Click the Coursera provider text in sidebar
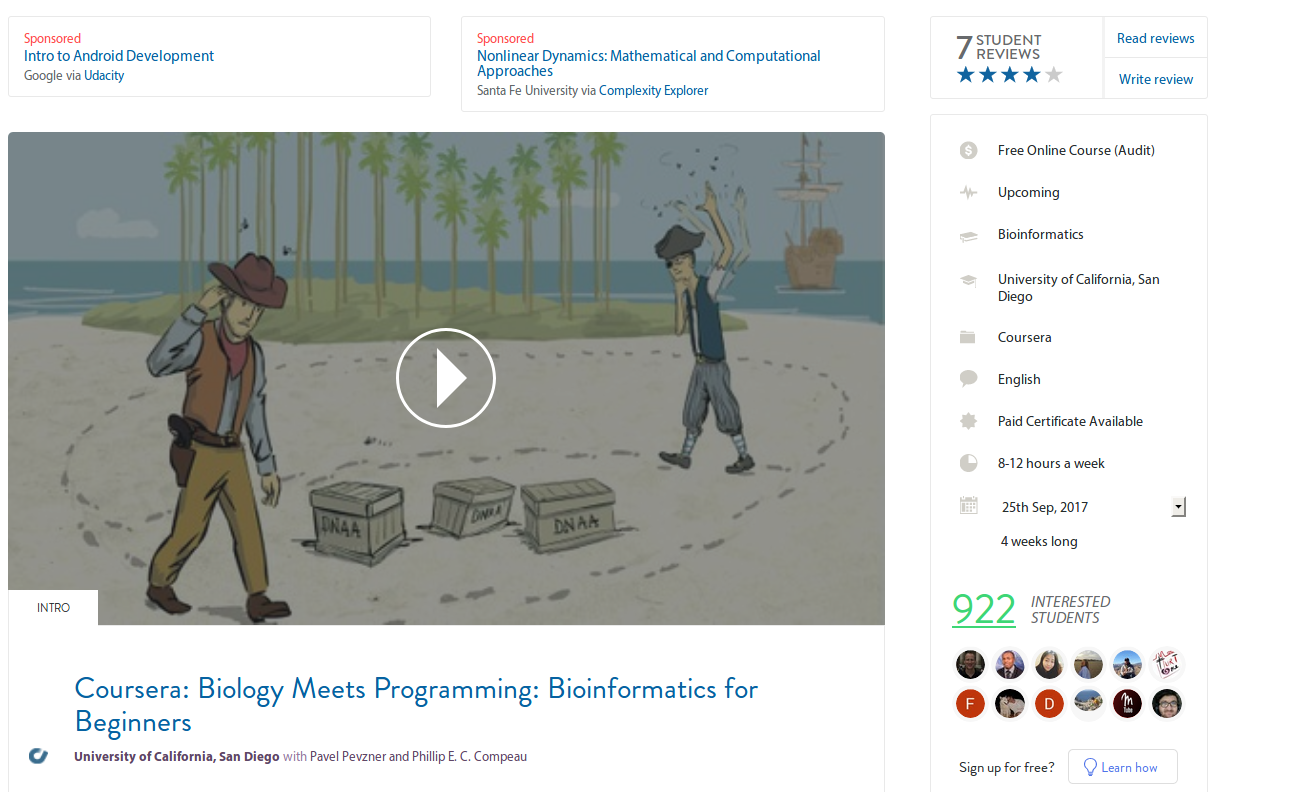1306x792 pixels. click(1024, 337)
